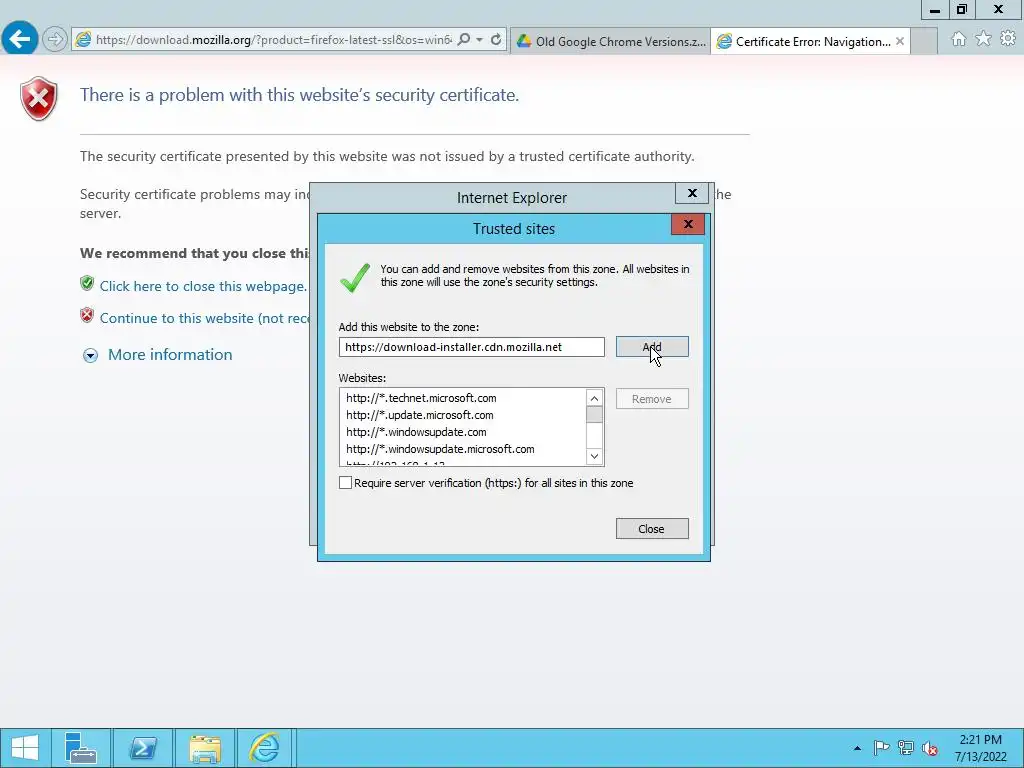This screenshot has height=768, width=1024.
Task: Go back with the browser Back arrow
Action: pos(20,39)
